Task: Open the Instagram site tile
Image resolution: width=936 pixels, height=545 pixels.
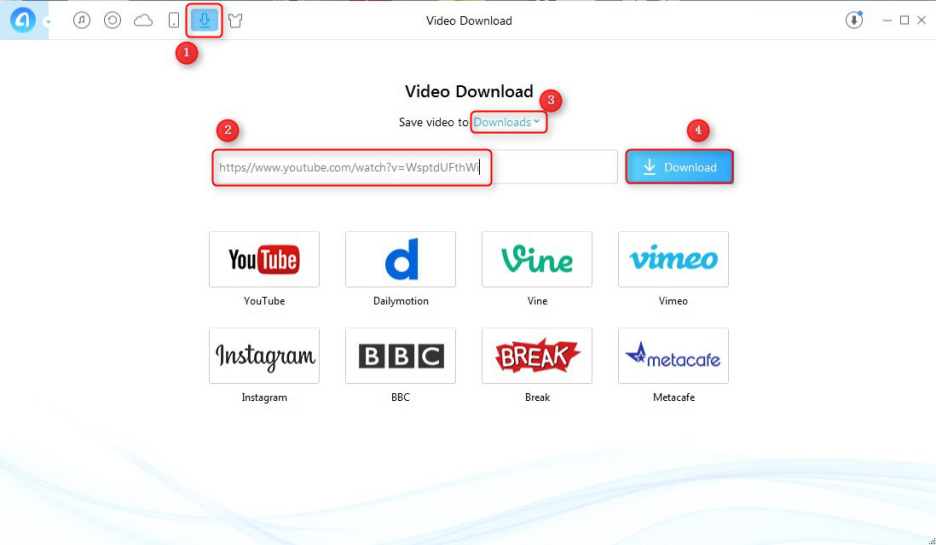Action: pyautogui.click(x=264, y=356)
